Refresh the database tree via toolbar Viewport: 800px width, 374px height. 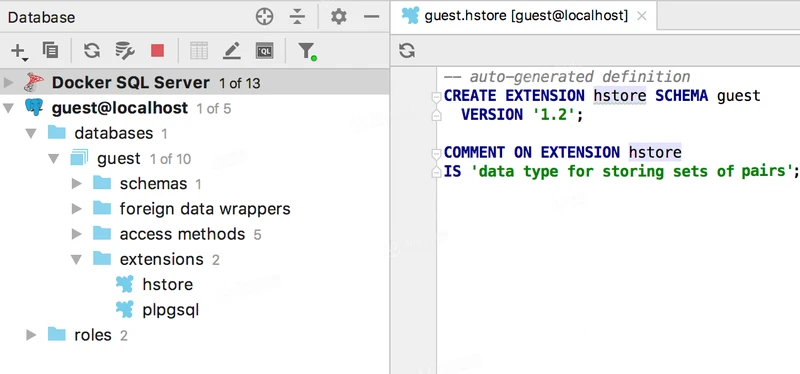92,50
